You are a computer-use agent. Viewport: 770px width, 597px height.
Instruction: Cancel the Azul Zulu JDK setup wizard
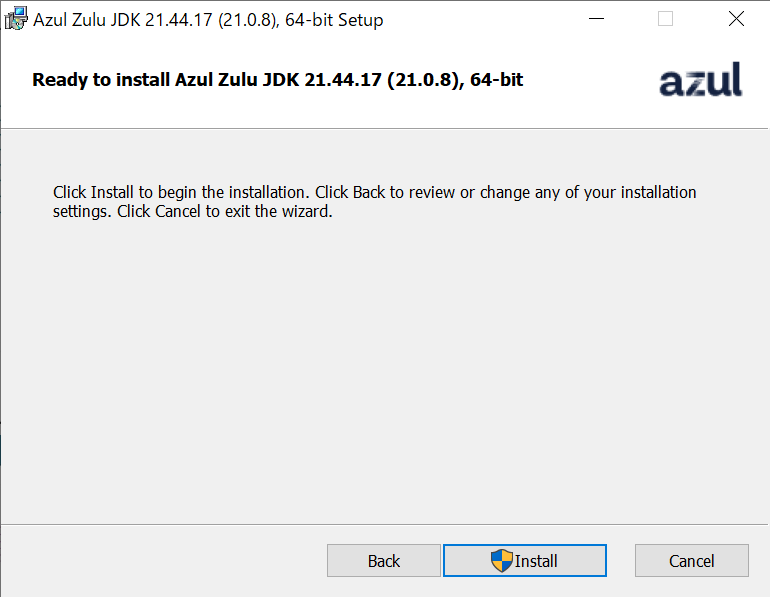pos(691,560)
